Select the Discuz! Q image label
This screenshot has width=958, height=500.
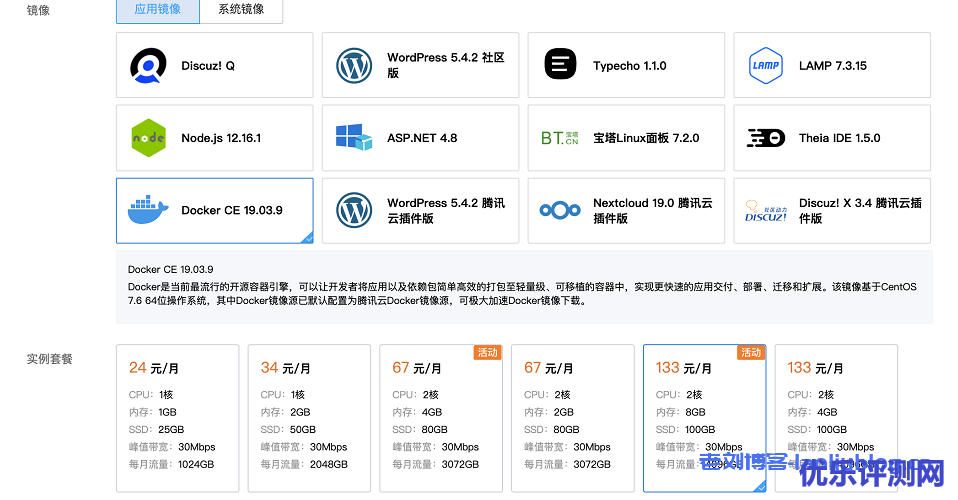coord(208,66)
